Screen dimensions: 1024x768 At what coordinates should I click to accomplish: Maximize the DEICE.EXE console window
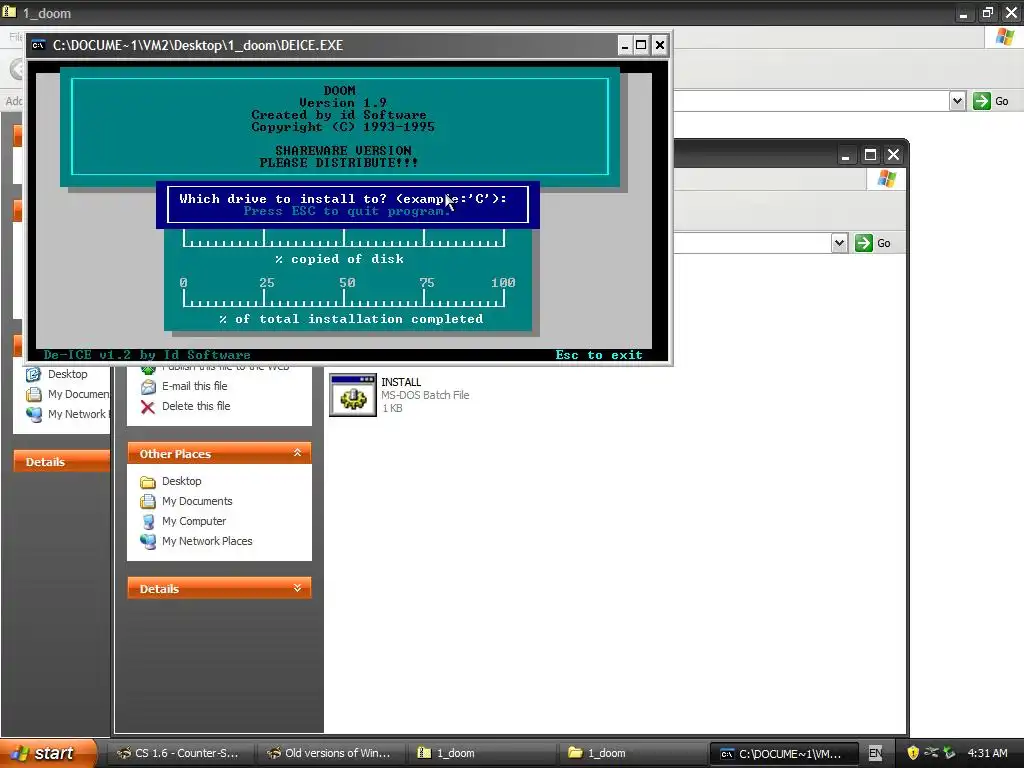point(641,45)
